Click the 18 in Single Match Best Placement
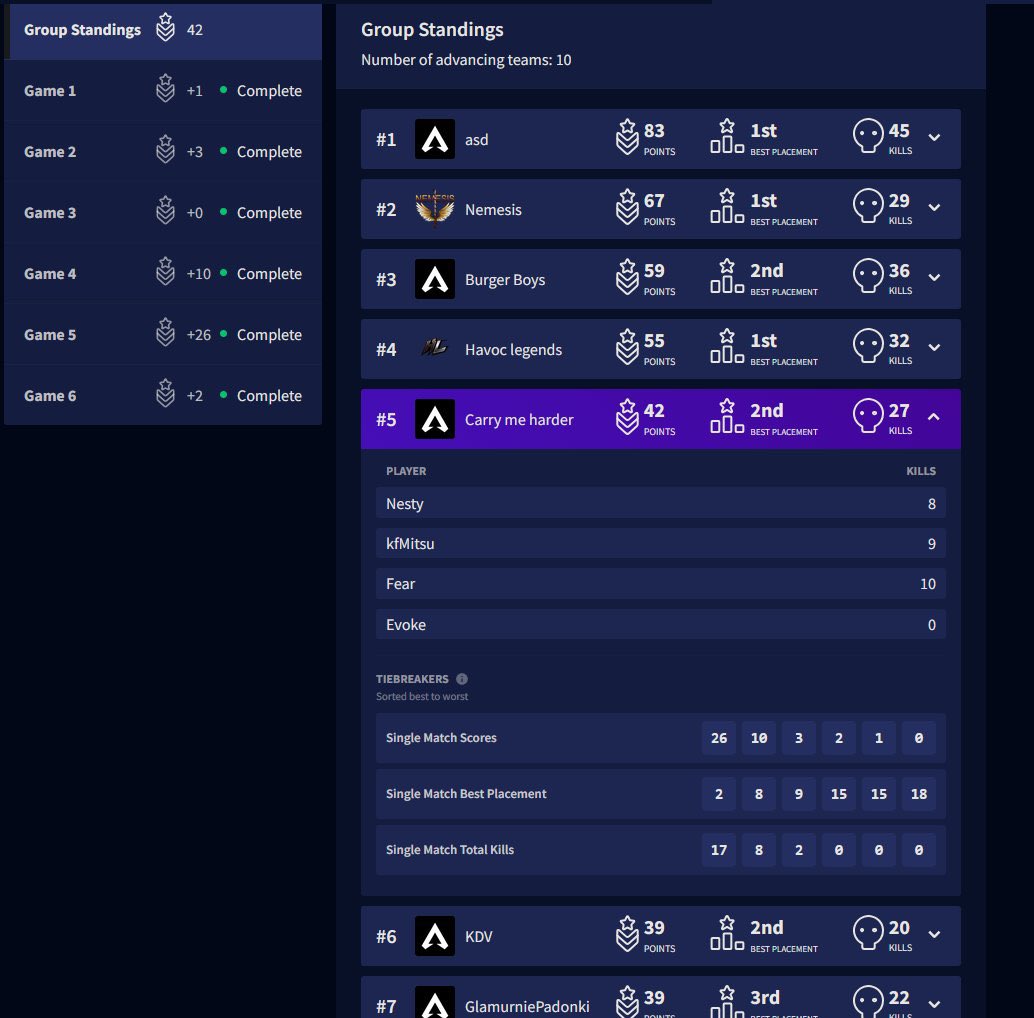This screenshot has height=1018, width=1034. (x=919, y=794)
